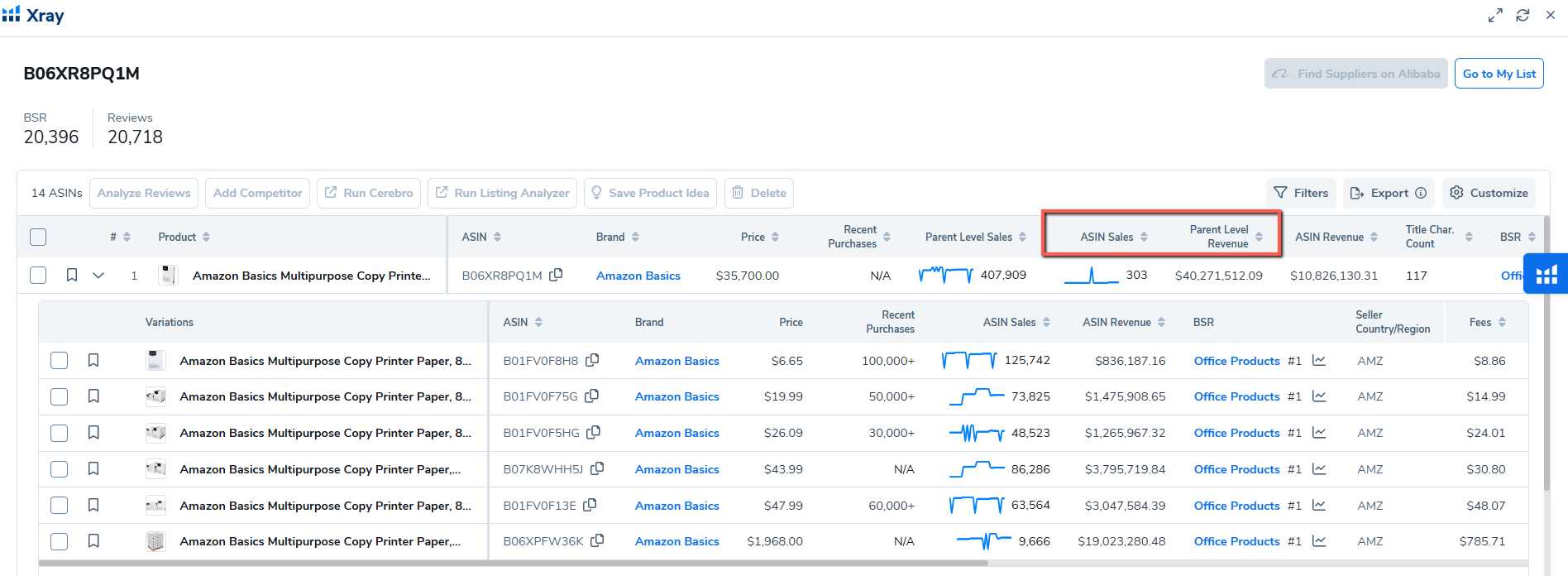Viewport: 1568px width, 576px height.
Task: Click Find Suppliers on Alibaba
Action: pyautogui.click(x=1355, y=74)
